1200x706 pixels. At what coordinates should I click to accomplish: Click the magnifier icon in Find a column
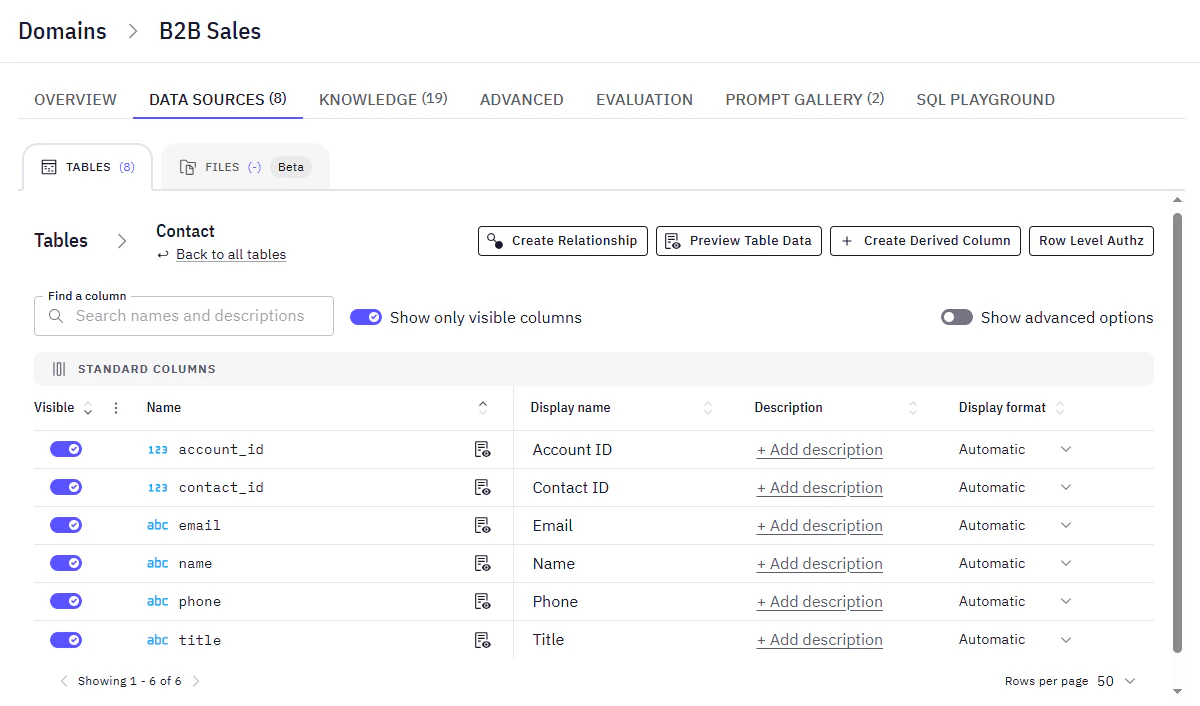[x=55, y=316]
